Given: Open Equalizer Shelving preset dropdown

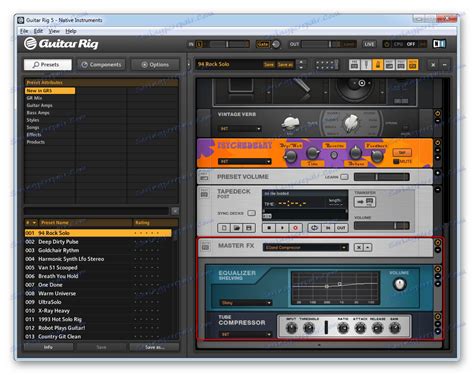Looking at the screenshot, I should 246,303.
